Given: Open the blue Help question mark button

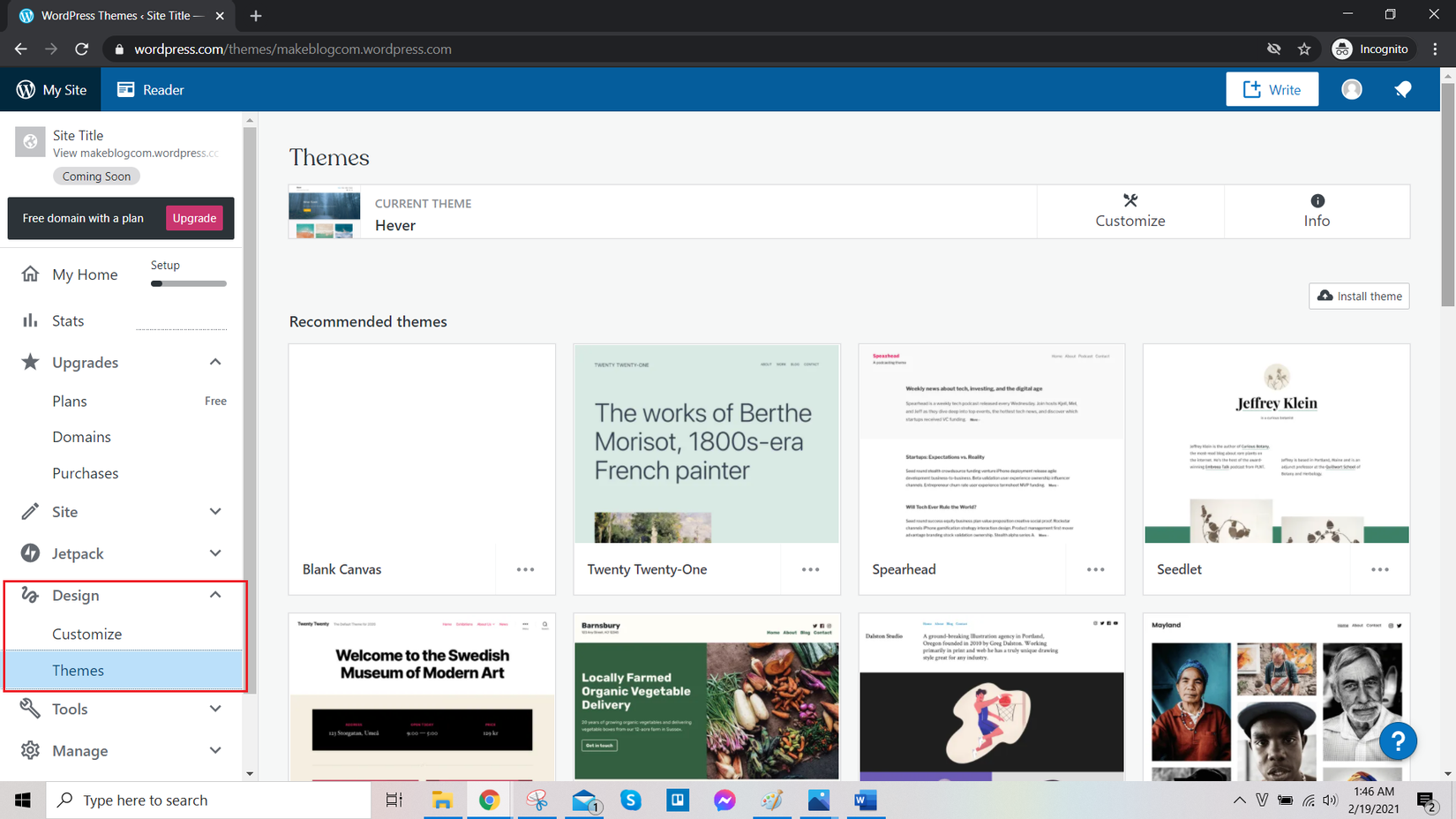Looking at the screenshot, I should (x=1398, y=741).
